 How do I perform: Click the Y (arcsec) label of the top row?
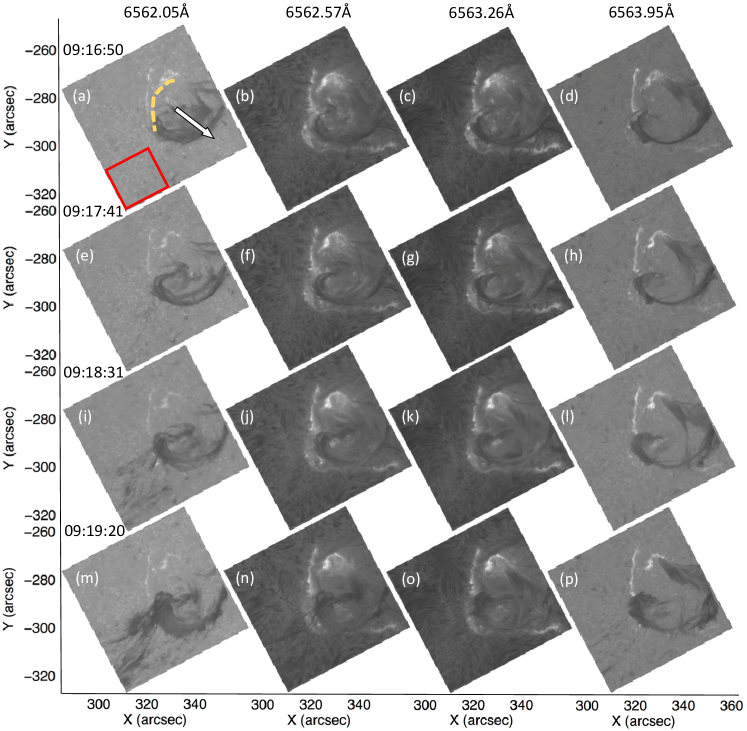click(9, 117)
